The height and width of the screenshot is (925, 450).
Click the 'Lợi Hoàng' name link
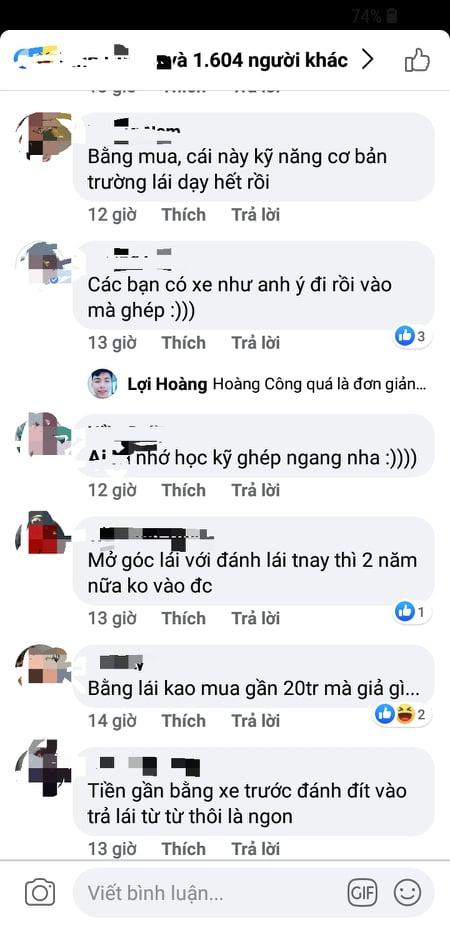point(167,385)
